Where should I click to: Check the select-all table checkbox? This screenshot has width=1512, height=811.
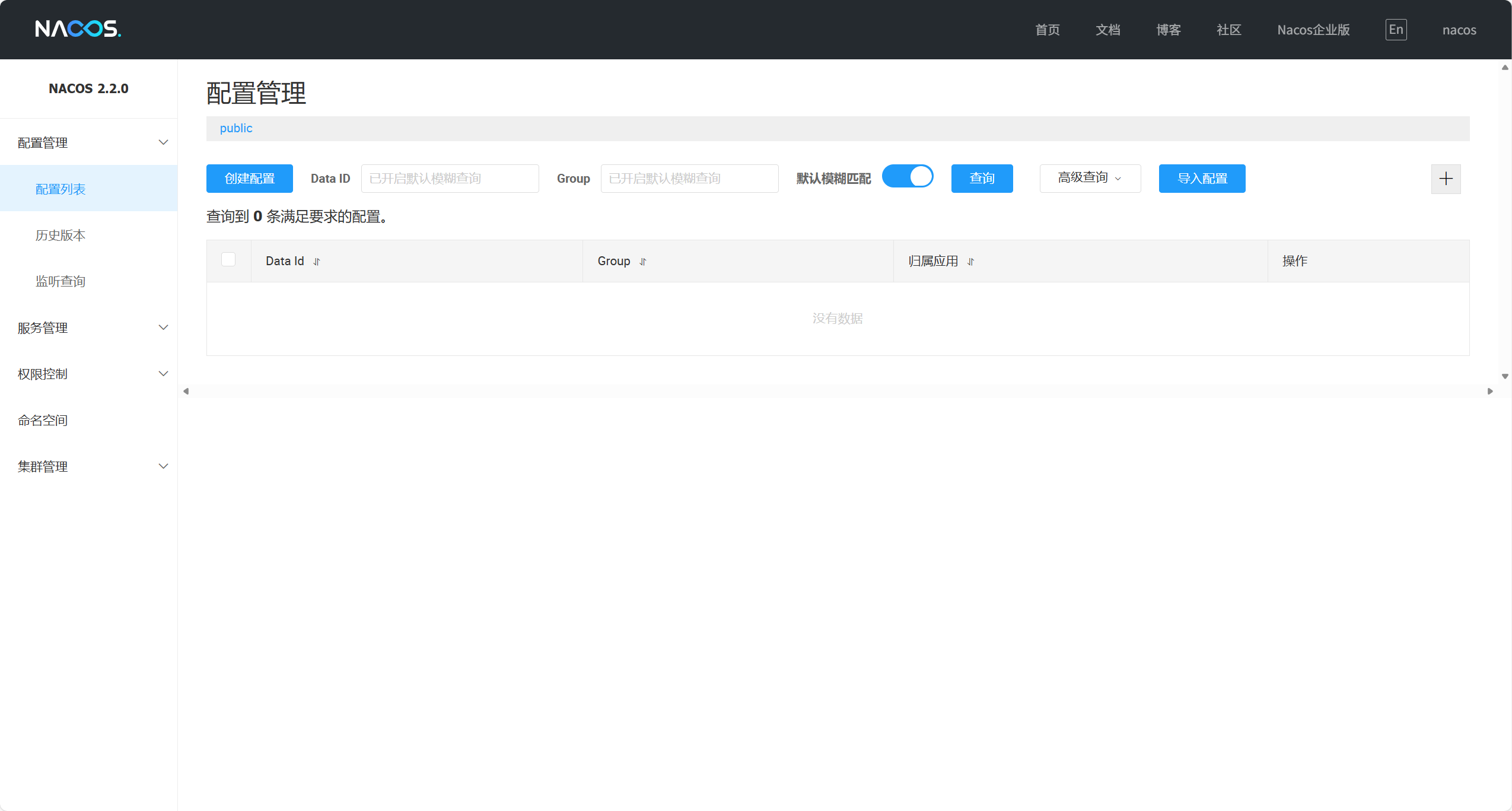click(x=228, y=260)
